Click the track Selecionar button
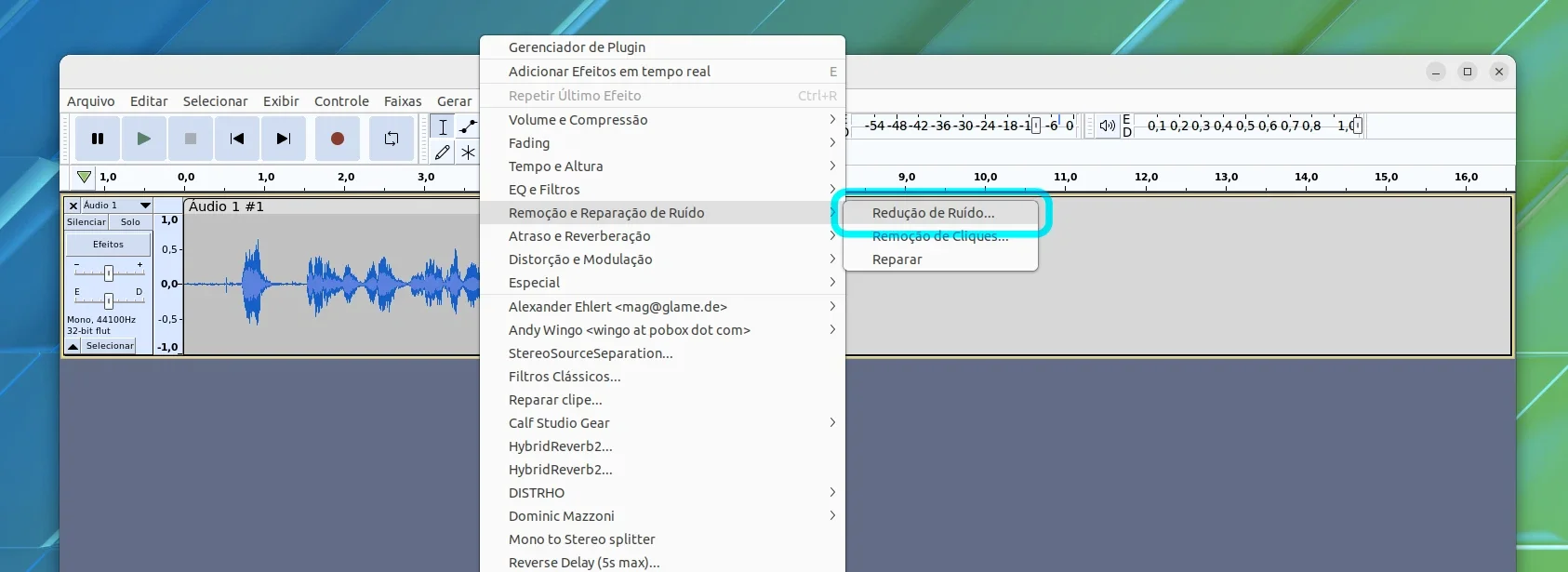 click(110, 346)
